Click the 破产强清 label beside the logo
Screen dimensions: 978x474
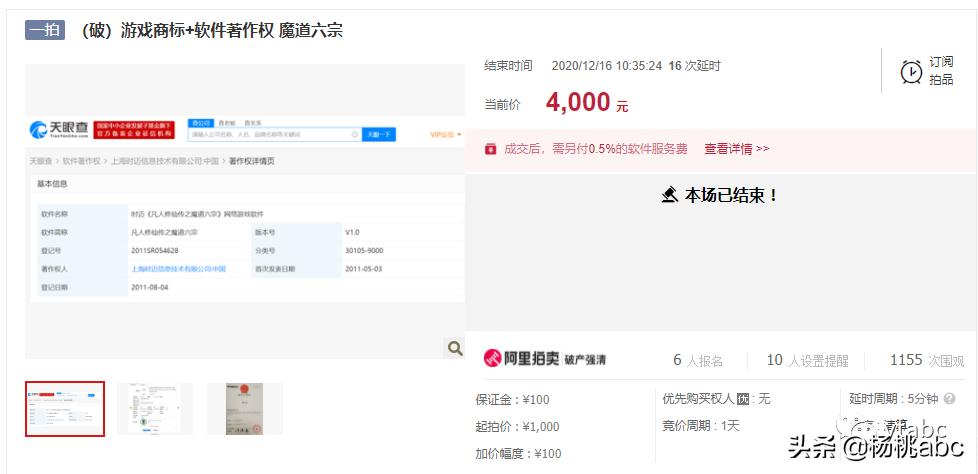585,359
